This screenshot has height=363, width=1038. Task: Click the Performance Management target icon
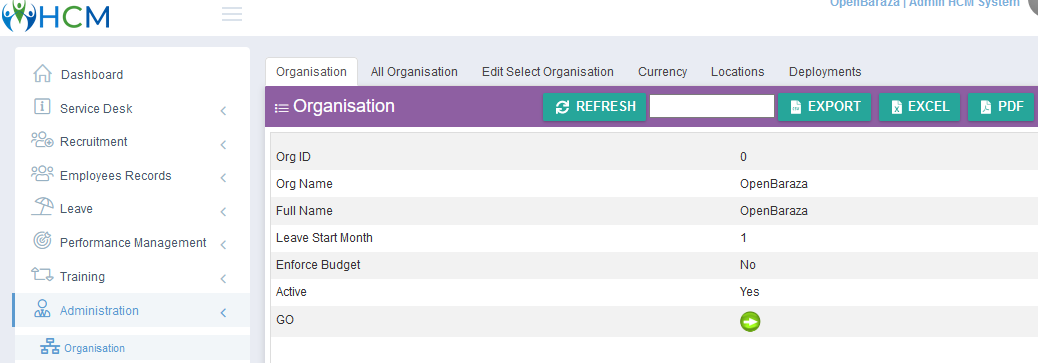(42, 241)
